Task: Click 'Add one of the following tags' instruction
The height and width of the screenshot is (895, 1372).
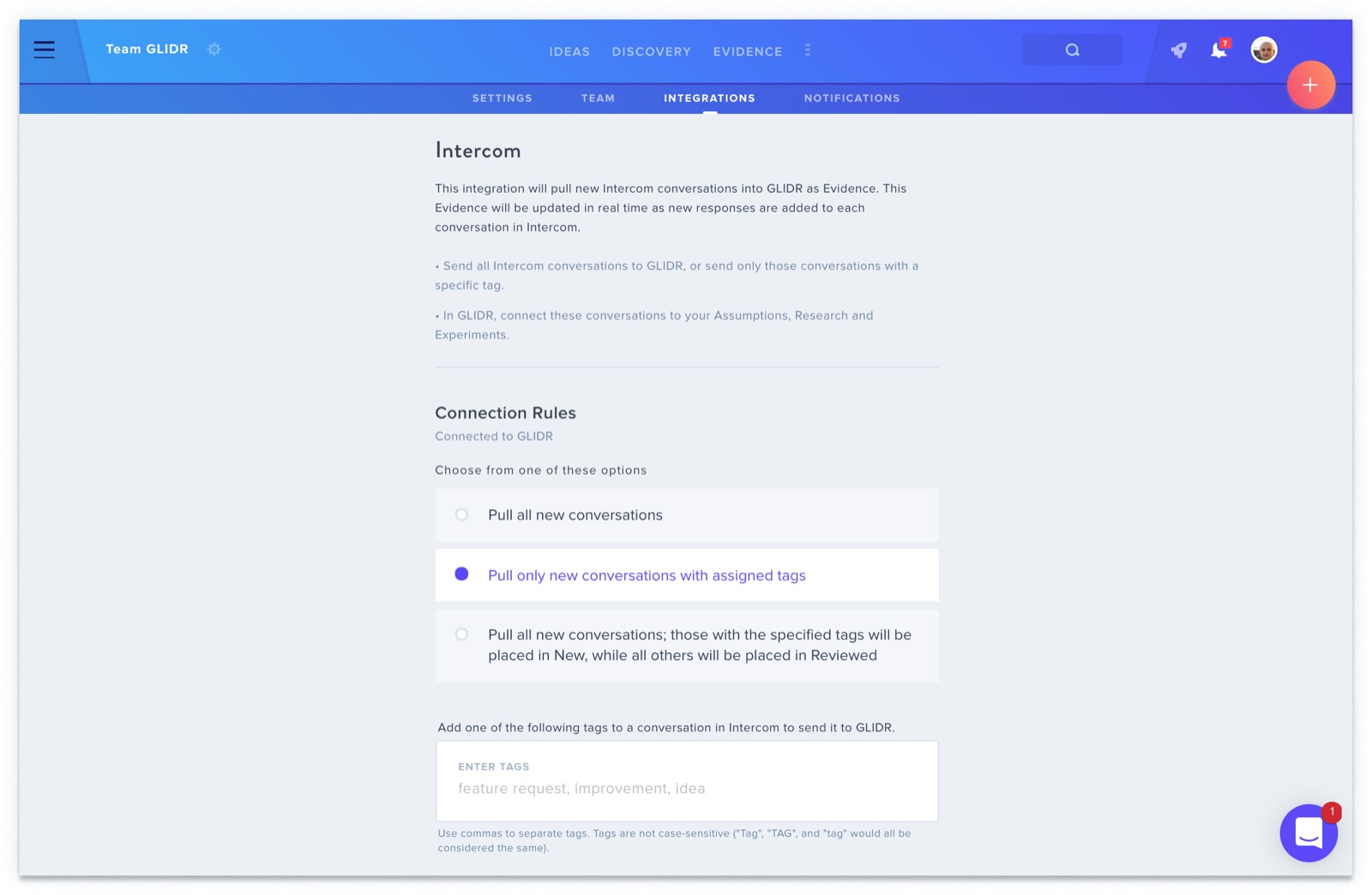Action: pyautogui.click(x=666, y=727)
